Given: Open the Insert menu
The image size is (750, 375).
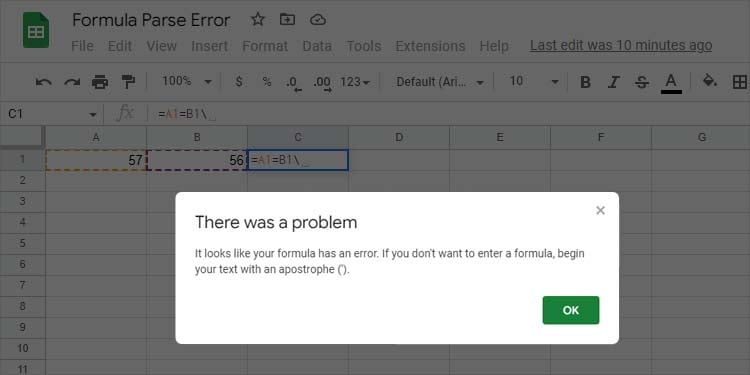Looking at the screenshot, I should 210,46.
